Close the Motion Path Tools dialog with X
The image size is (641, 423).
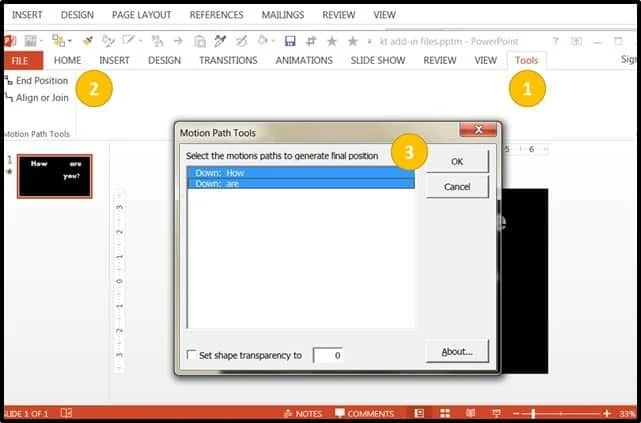click(478, 130)
